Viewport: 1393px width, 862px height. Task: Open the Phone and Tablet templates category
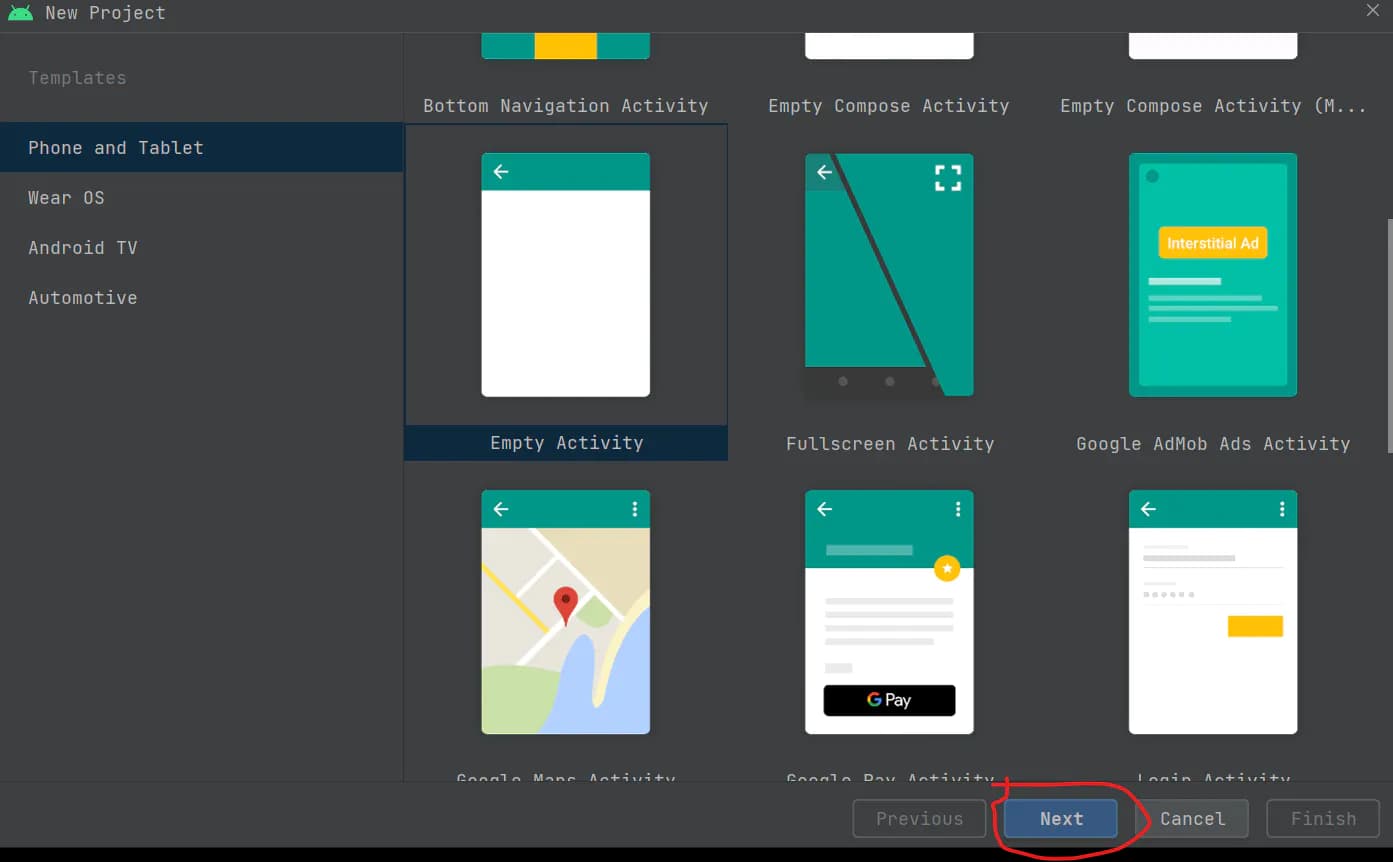point(116,148)
